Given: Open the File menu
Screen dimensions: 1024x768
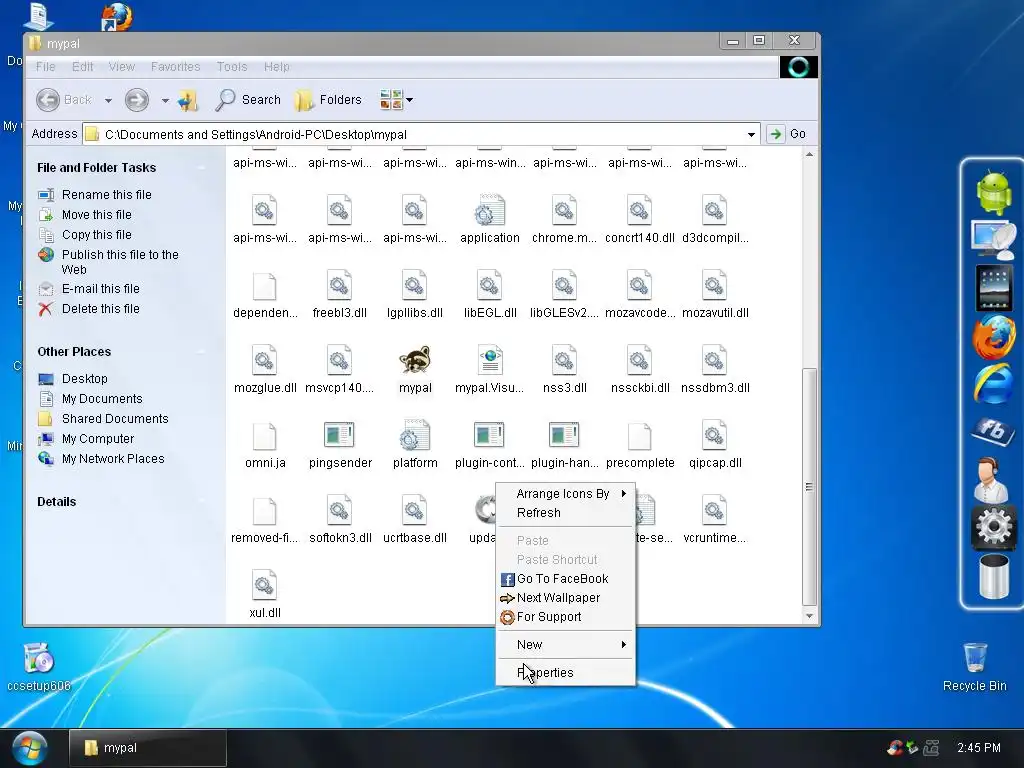Looking at the screenshot, I should tap(46, 67).
